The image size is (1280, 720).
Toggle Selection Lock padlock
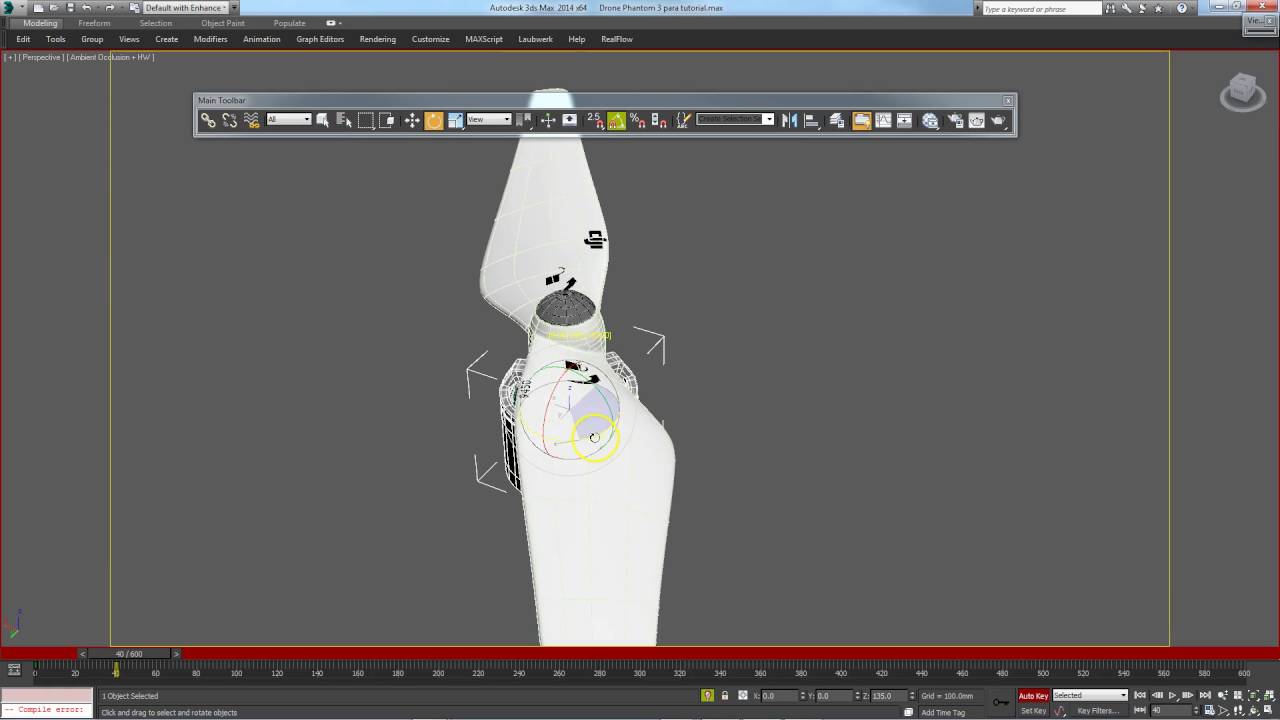(x=724, y=695)
